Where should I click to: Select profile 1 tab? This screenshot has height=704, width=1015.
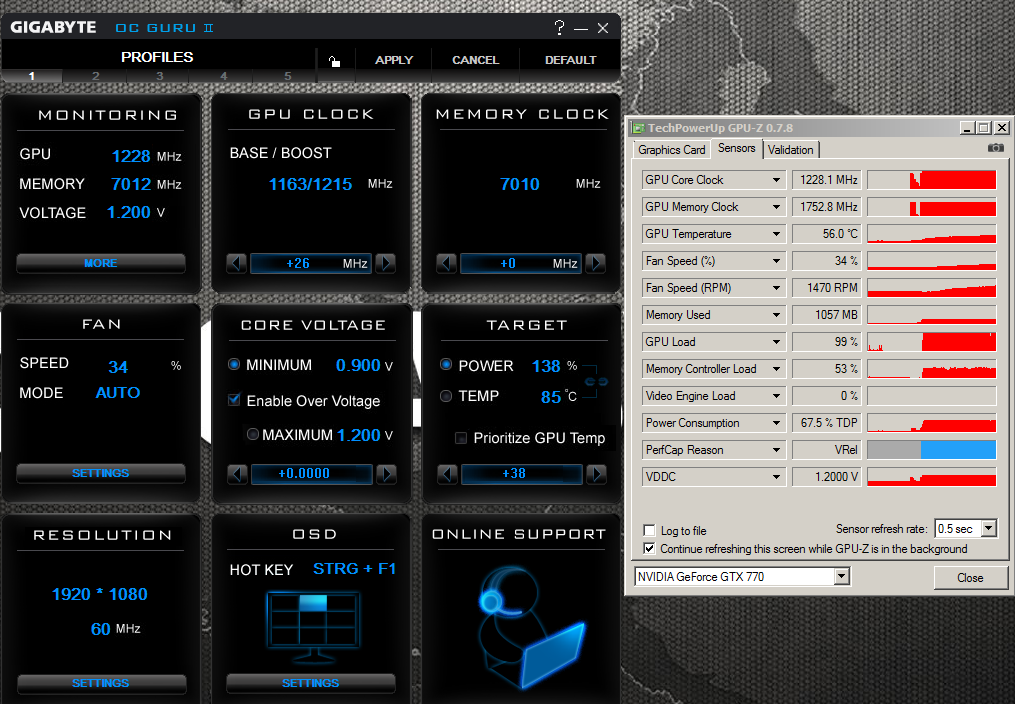(x=32, y=76)
